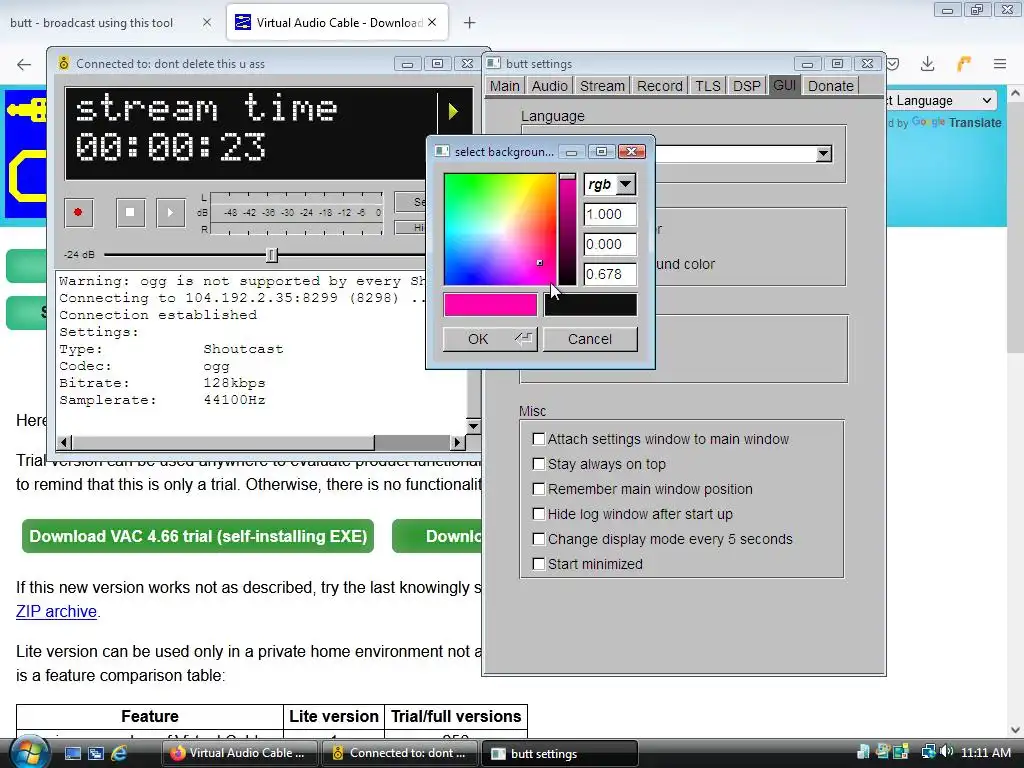Cancel the color selection dialog

[x=590, y=339]
